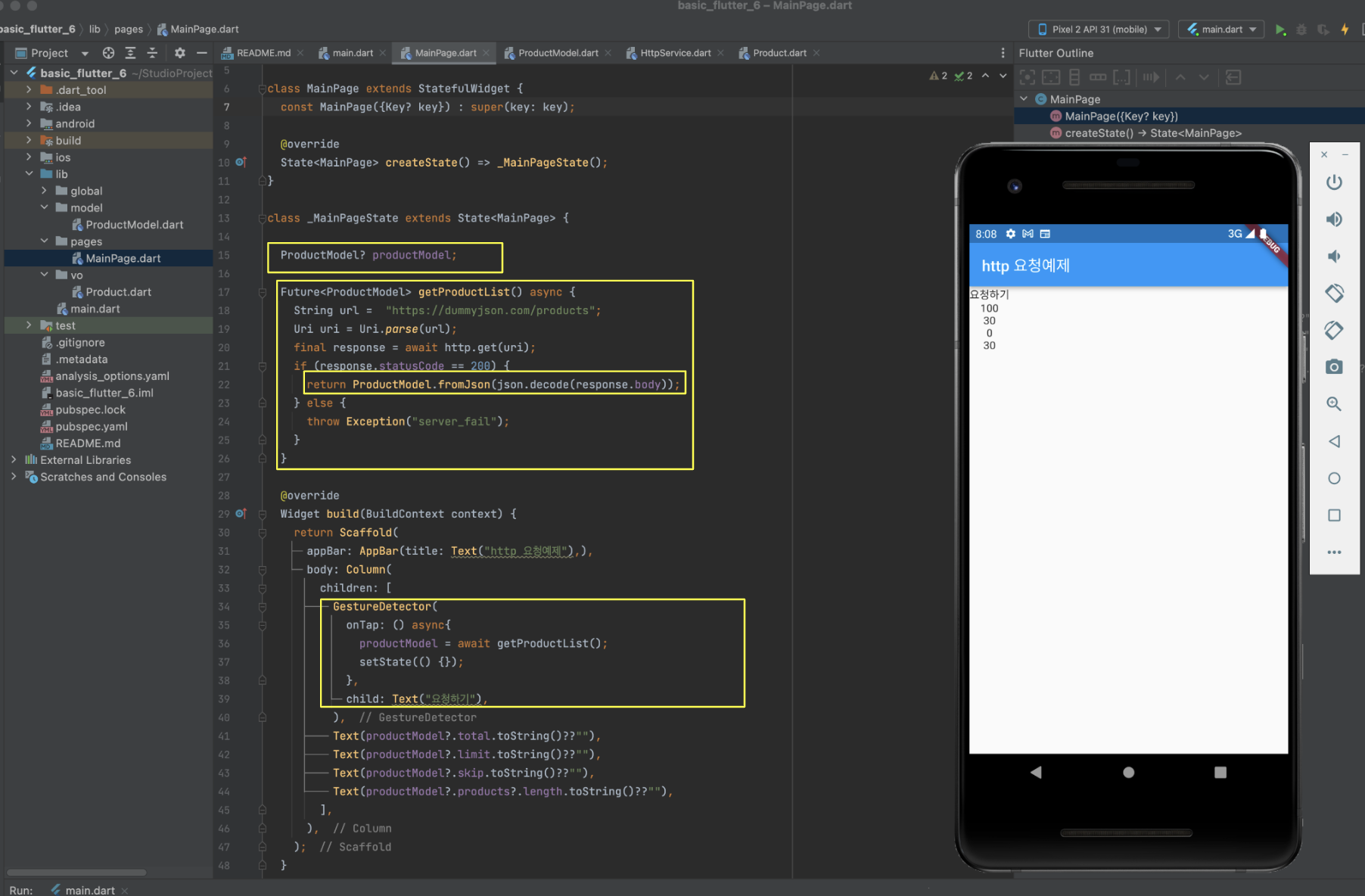Open editor tabs more options menu
This screenshot has height=896, width=1365.
click(1003, 53)
